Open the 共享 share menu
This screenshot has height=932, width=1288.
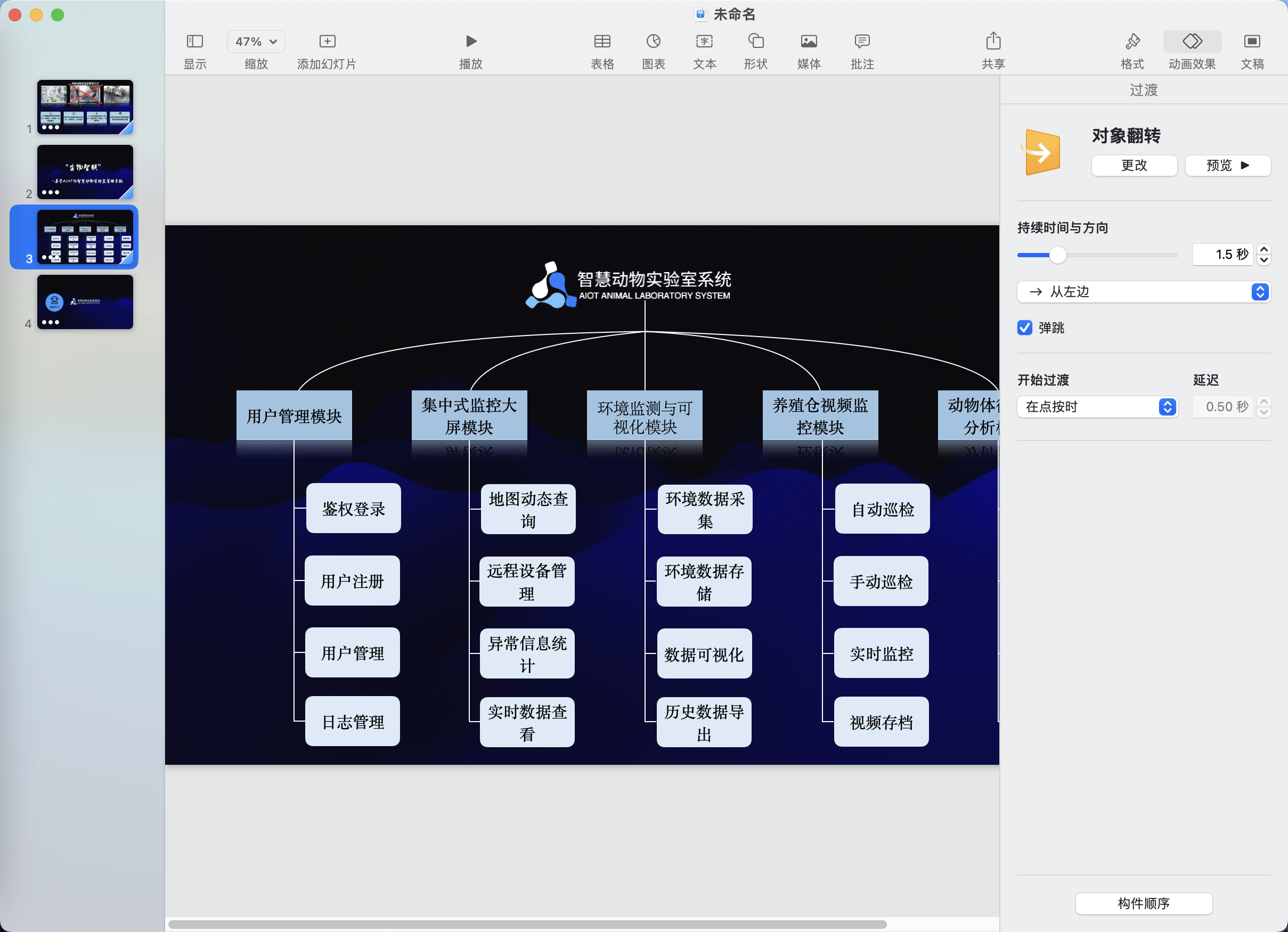point(993,42)
